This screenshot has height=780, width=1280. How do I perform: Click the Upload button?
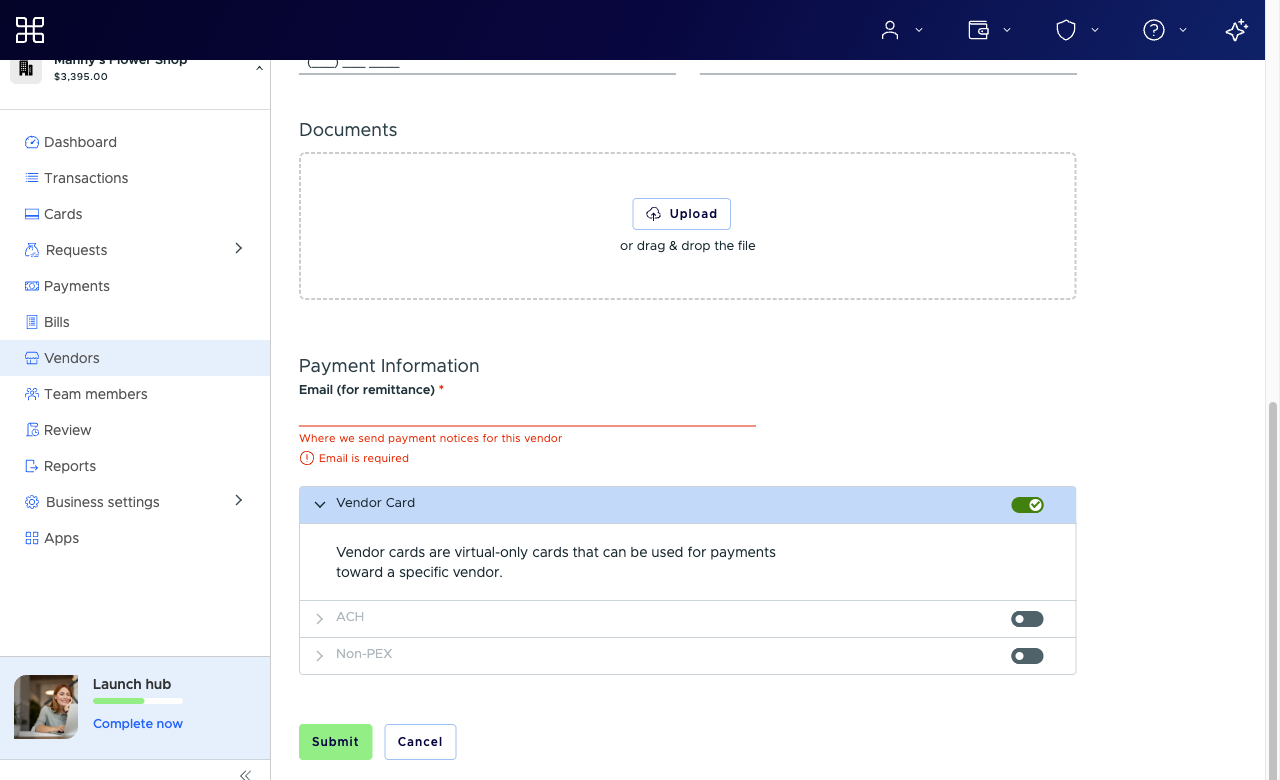tap(682, 214)
